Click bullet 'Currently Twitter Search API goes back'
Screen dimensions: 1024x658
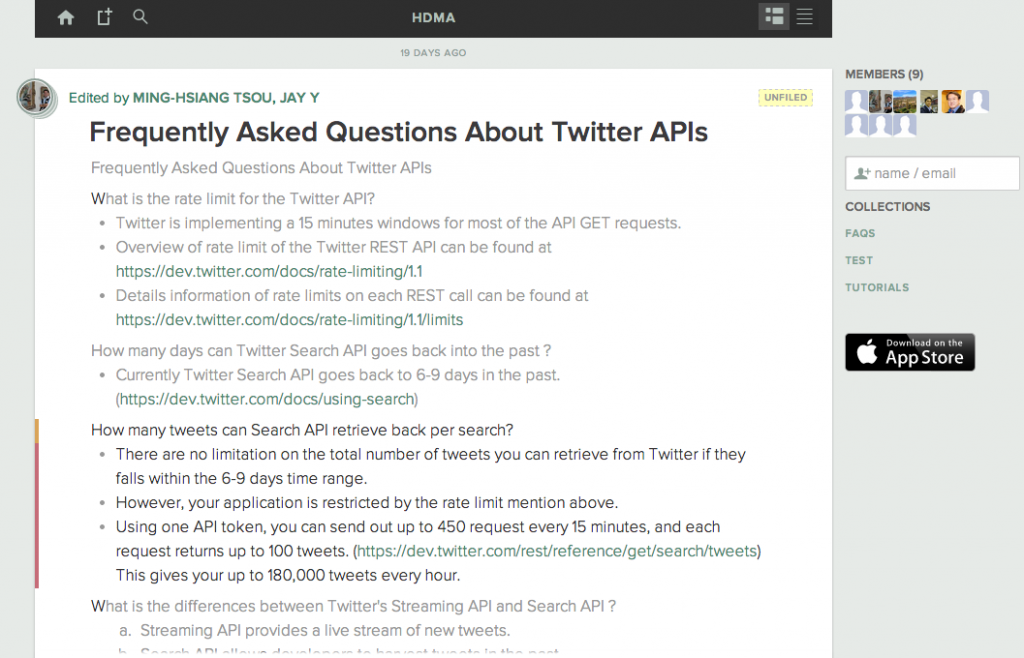coord(338,375)
